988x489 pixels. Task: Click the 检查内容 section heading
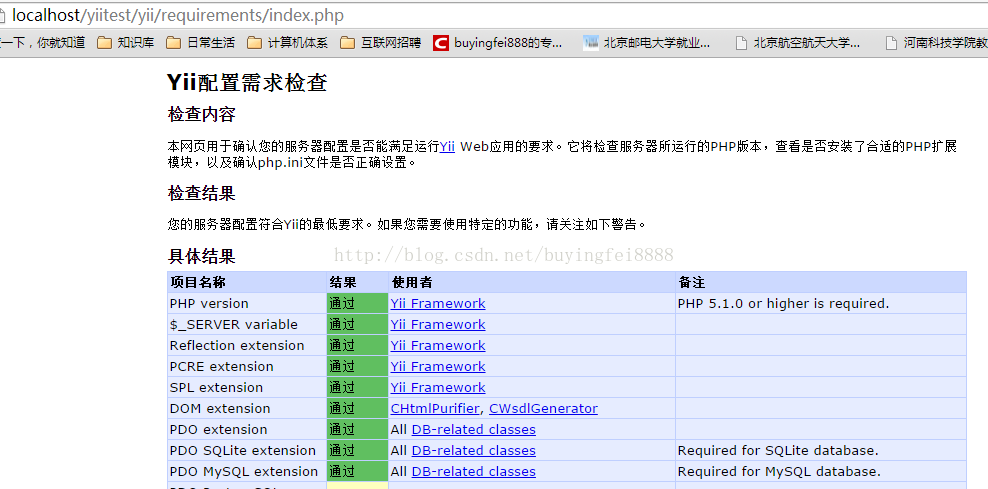pyautogui.click(x=202, y=115)
